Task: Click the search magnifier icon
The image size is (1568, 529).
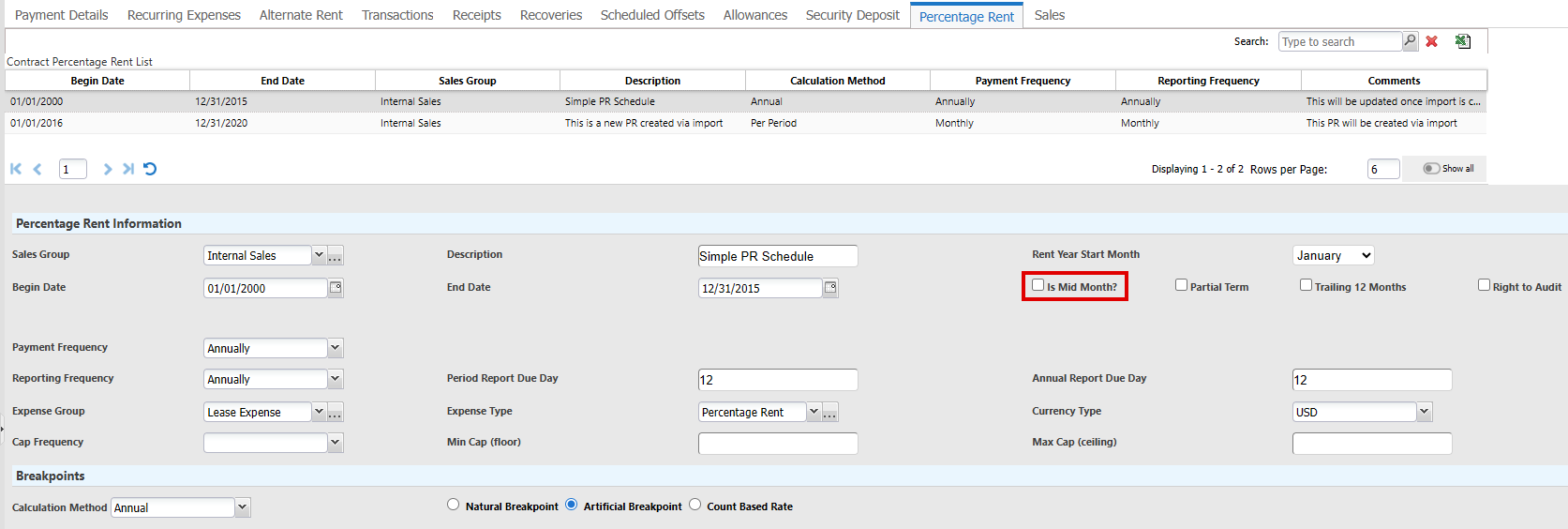Action: [x=1410, y=40]
